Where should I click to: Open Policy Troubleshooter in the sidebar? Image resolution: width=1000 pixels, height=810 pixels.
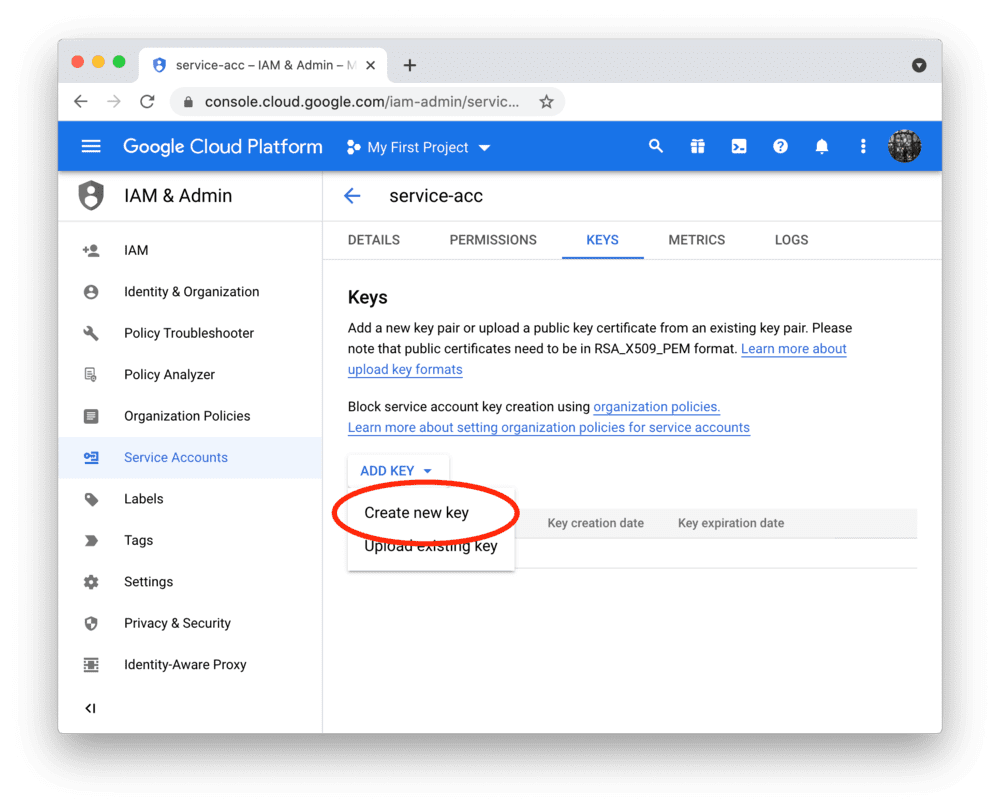188,333
